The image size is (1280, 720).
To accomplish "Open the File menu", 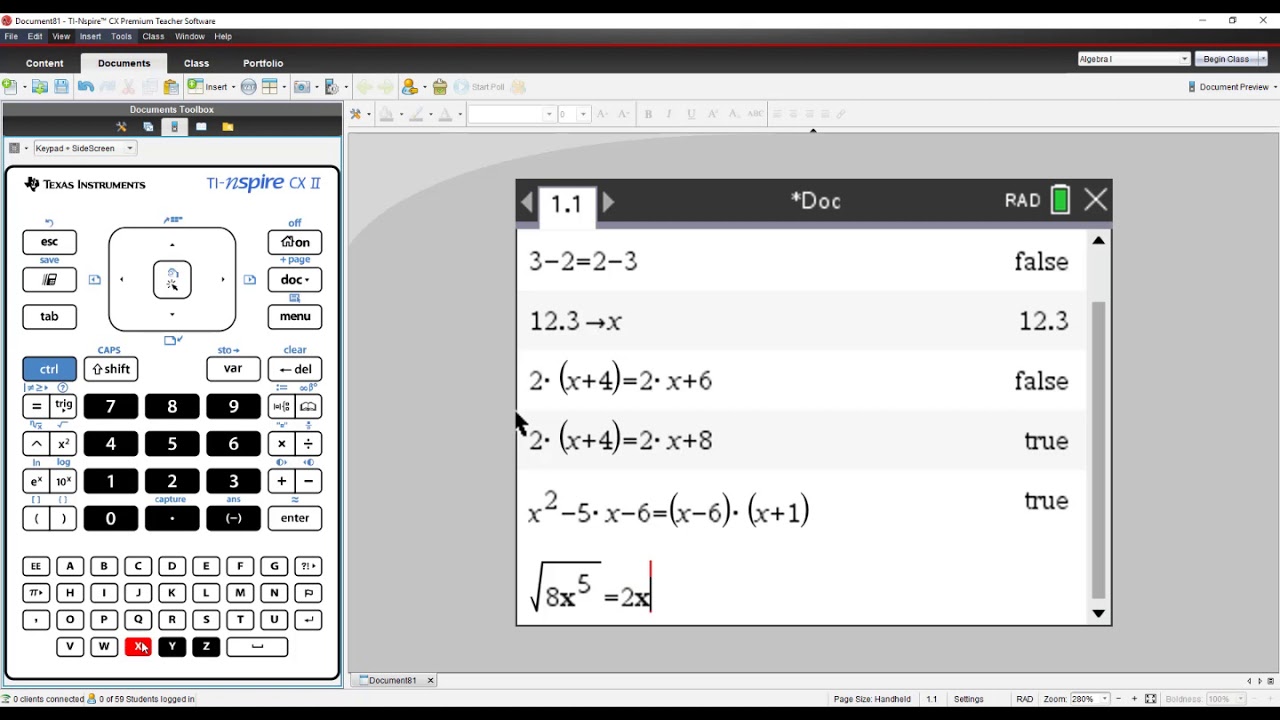I will [x=11, y=36].
